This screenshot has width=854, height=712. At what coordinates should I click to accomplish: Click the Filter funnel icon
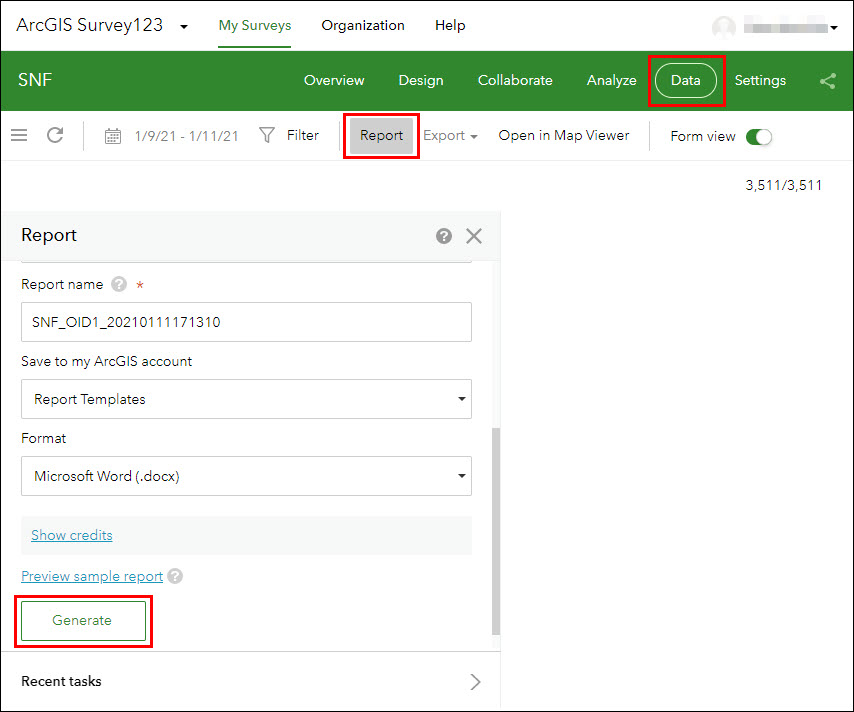coord(267,135)
